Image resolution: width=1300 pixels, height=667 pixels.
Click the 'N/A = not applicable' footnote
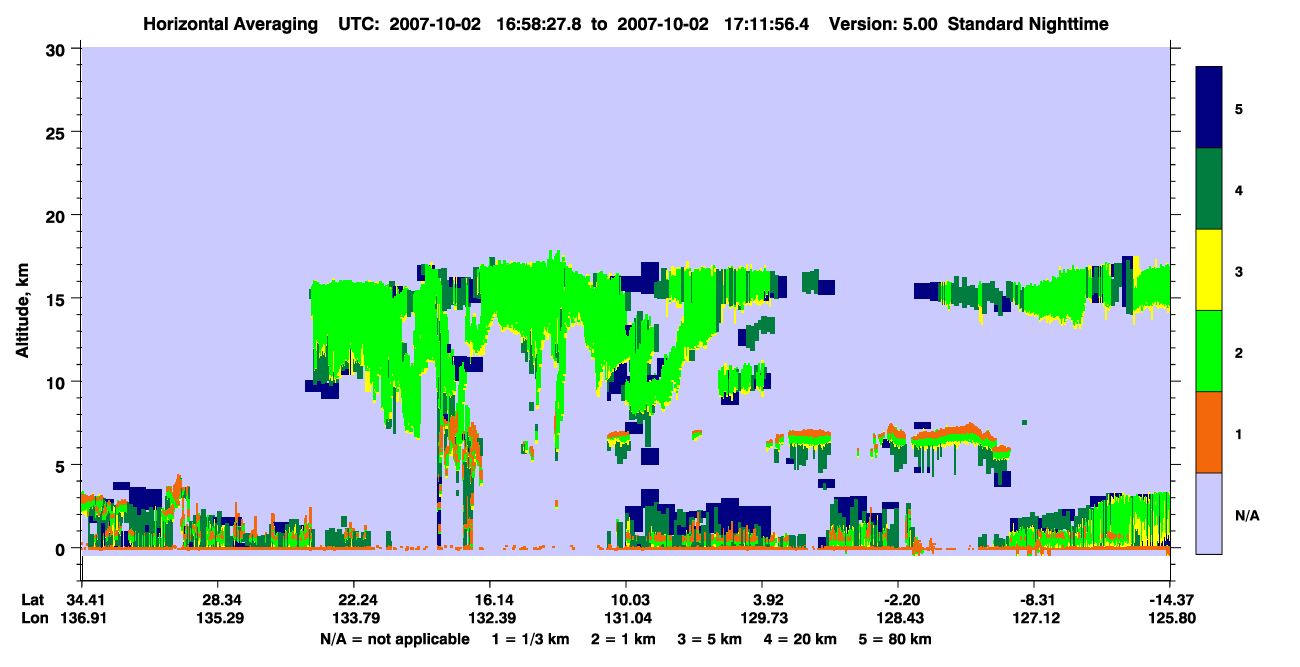point(394,638)
